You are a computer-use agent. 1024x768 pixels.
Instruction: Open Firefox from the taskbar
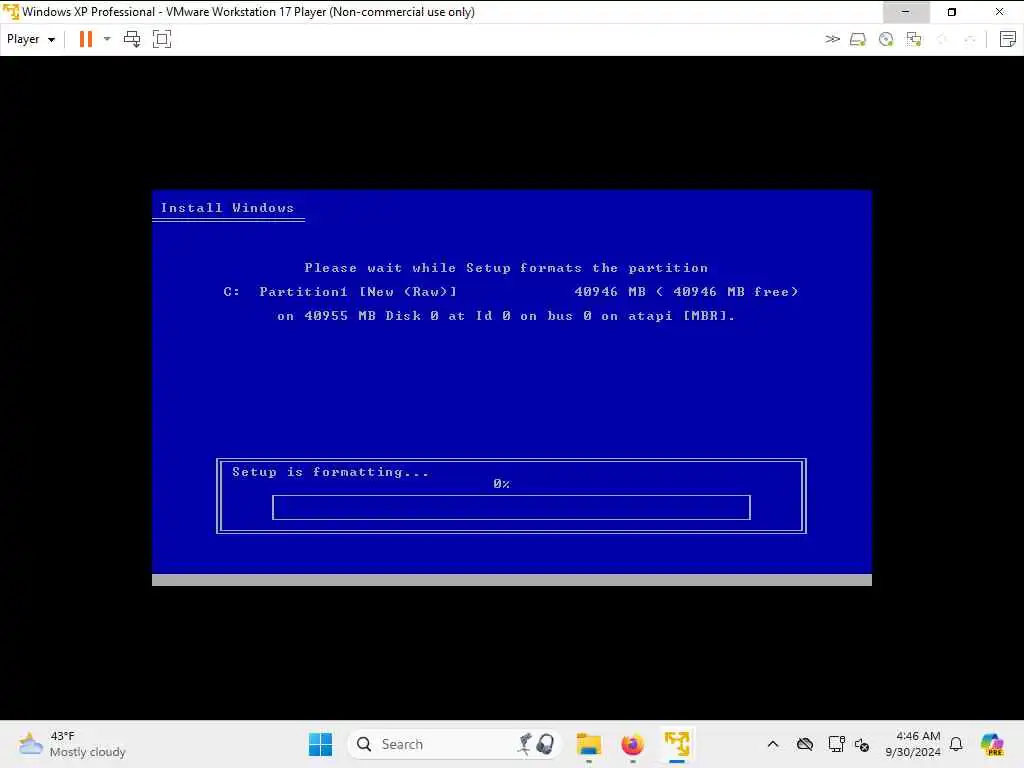click(x=632, y=744)
